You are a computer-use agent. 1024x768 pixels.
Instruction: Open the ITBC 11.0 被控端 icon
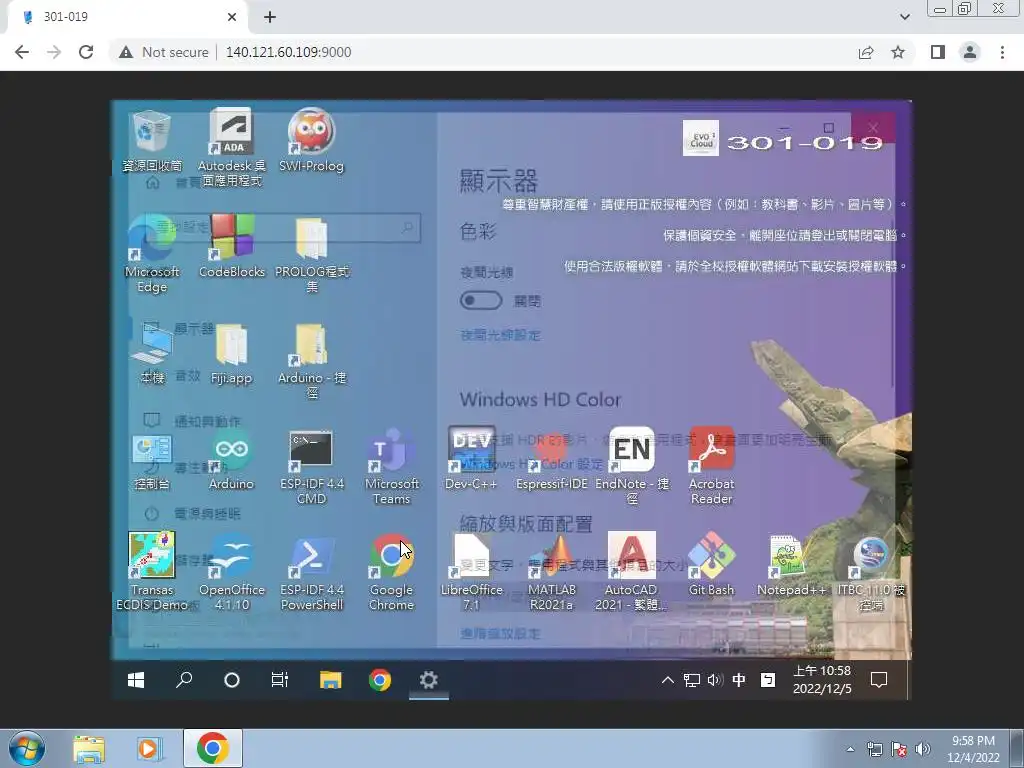[x=871, y=572]
